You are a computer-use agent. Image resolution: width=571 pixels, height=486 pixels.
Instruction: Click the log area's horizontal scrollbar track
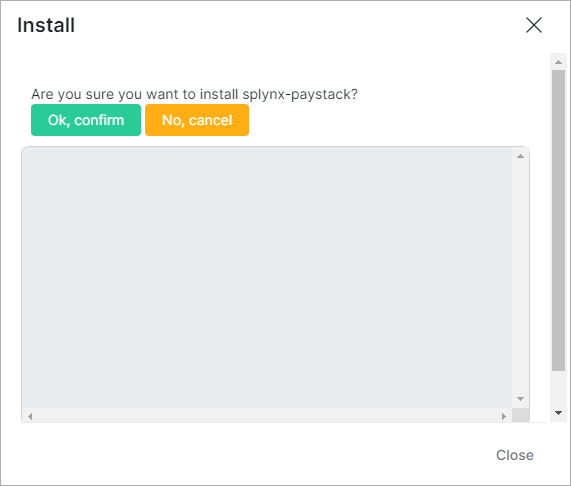[267, 416]
